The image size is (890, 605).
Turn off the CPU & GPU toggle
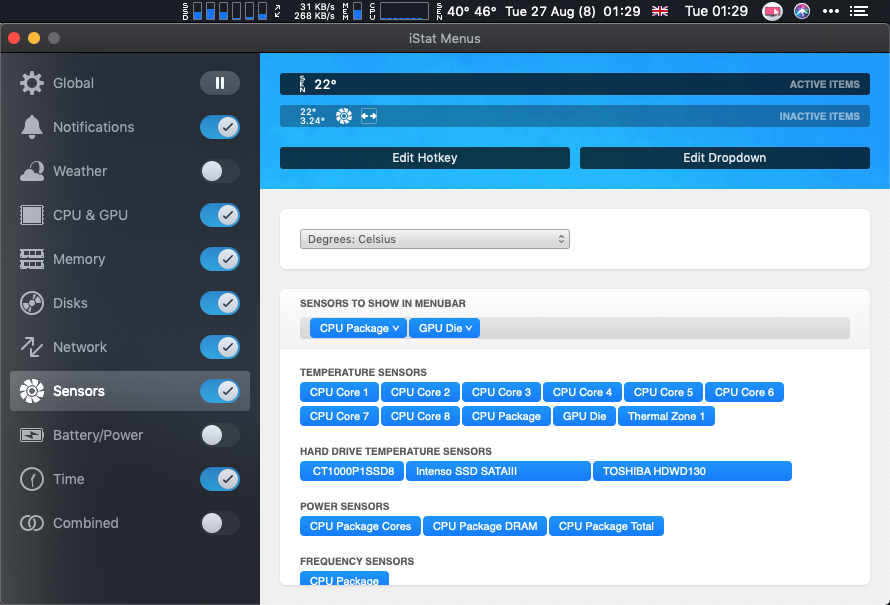point(220,215)
